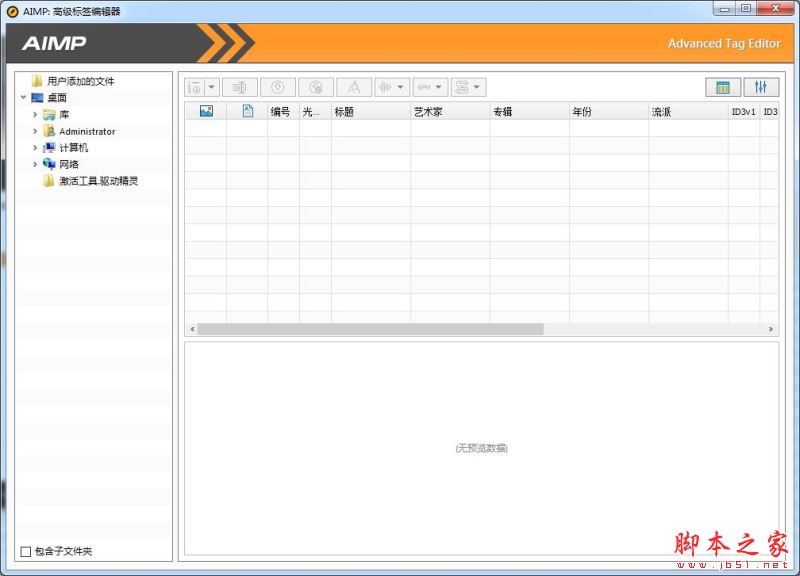This screenshot has height=576, width=800.
Task: Select the 计算机 tree node
Action: tap(73, 147)
